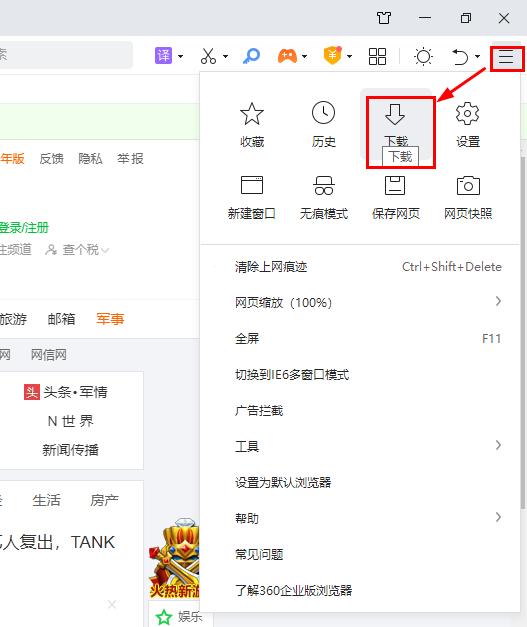Select 清除上网痕迹 menu item
This screenshot has height=627, width=527.
pos(360,267)
